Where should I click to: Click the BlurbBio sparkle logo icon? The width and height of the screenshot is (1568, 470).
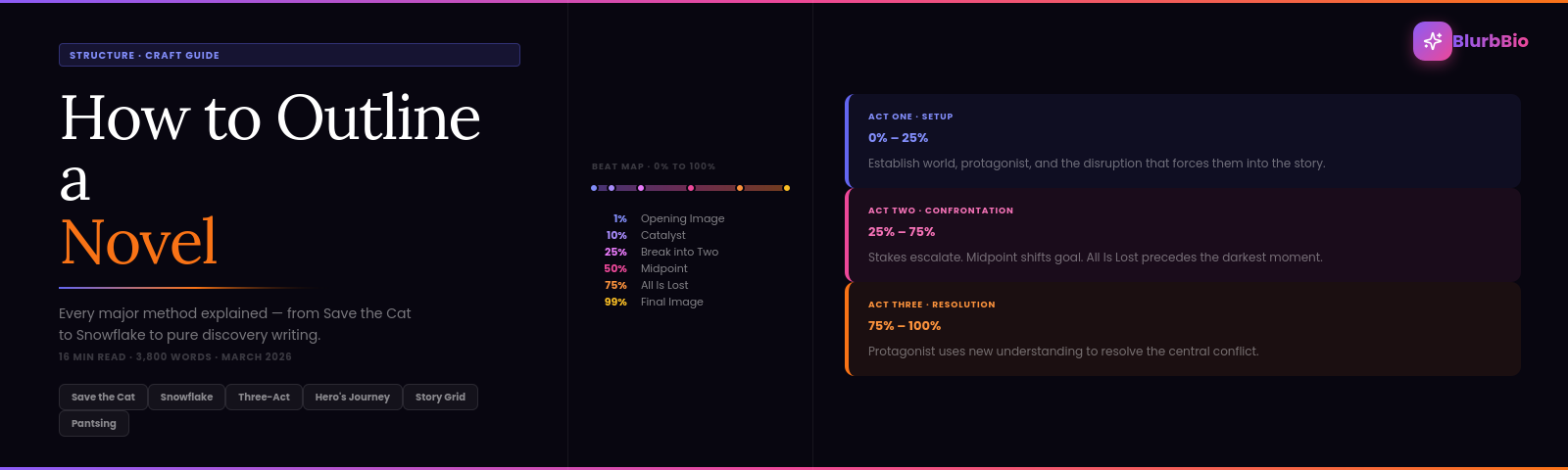1432,41
